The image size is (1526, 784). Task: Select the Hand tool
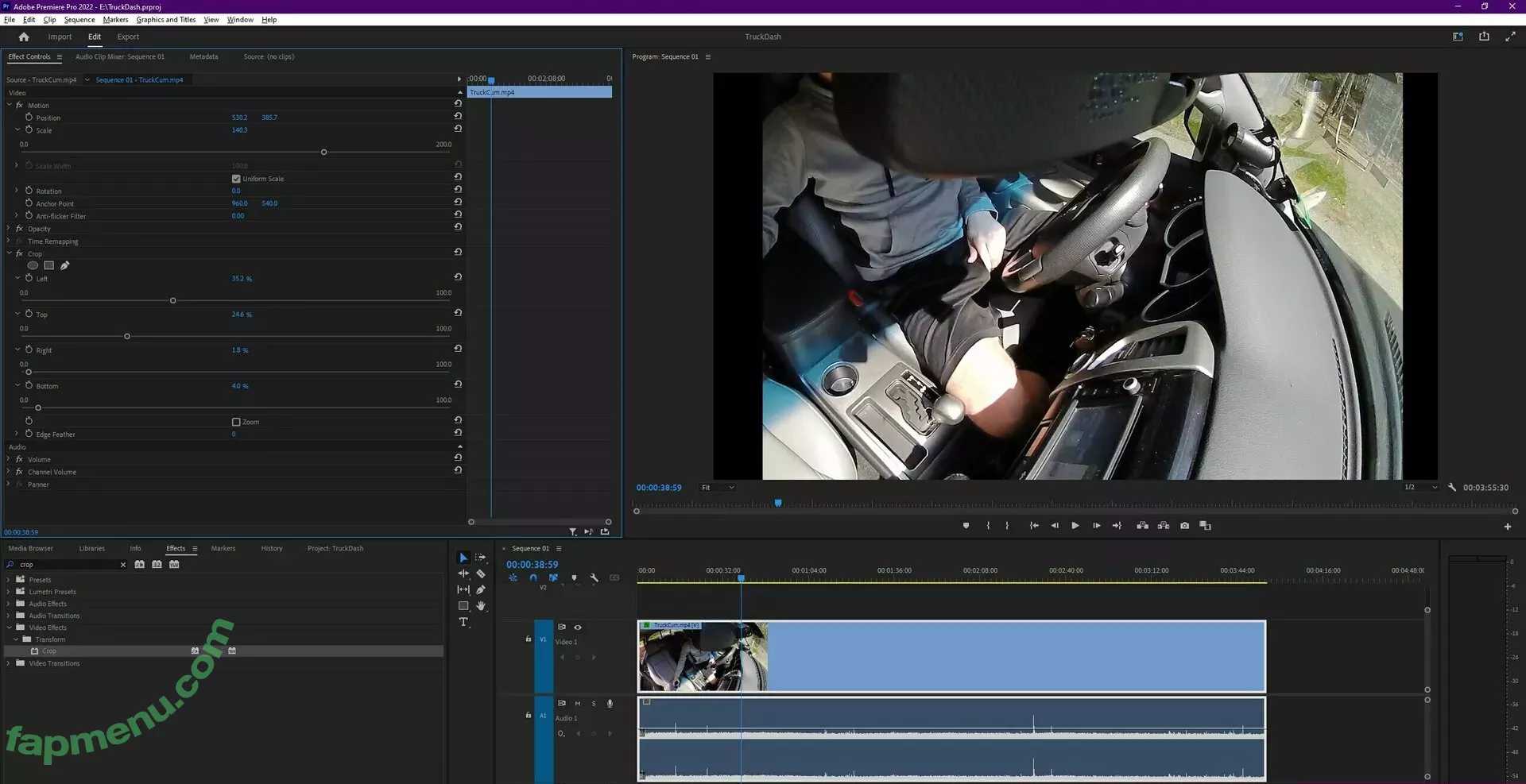tap(481, 605)
